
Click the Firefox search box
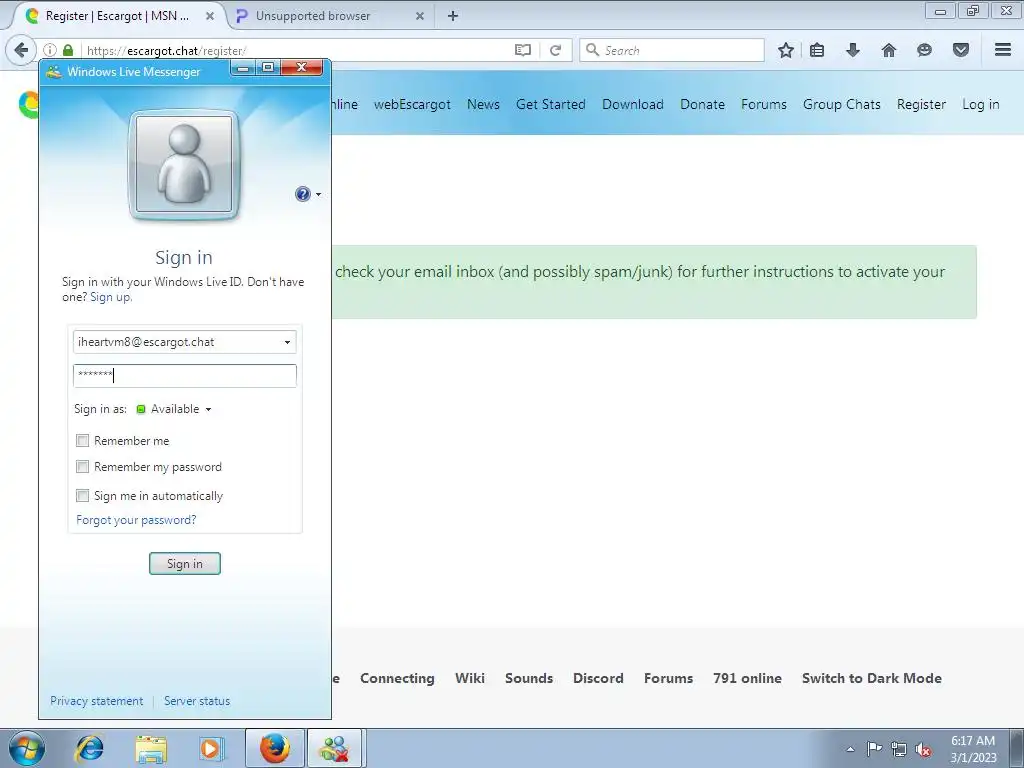(x=671, y=50)
